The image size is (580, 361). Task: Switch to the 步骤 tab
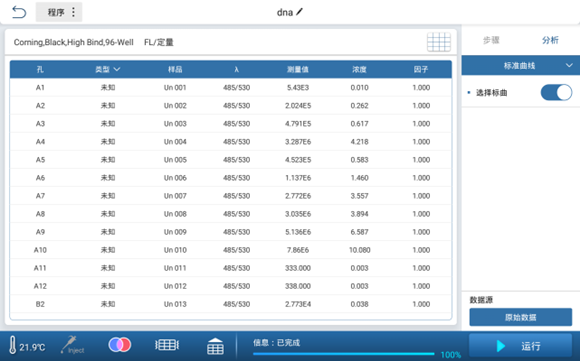491,40
